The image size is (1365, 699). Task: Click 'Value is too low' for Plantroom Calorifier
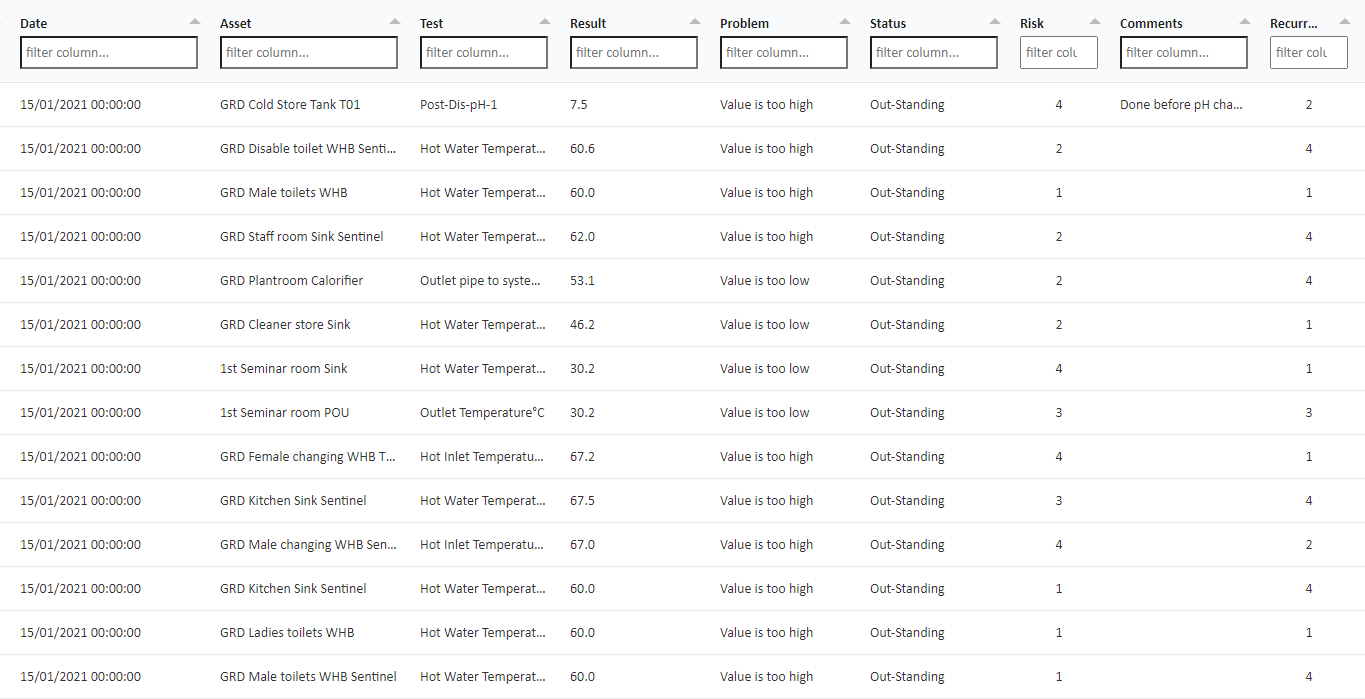[765, 280]
